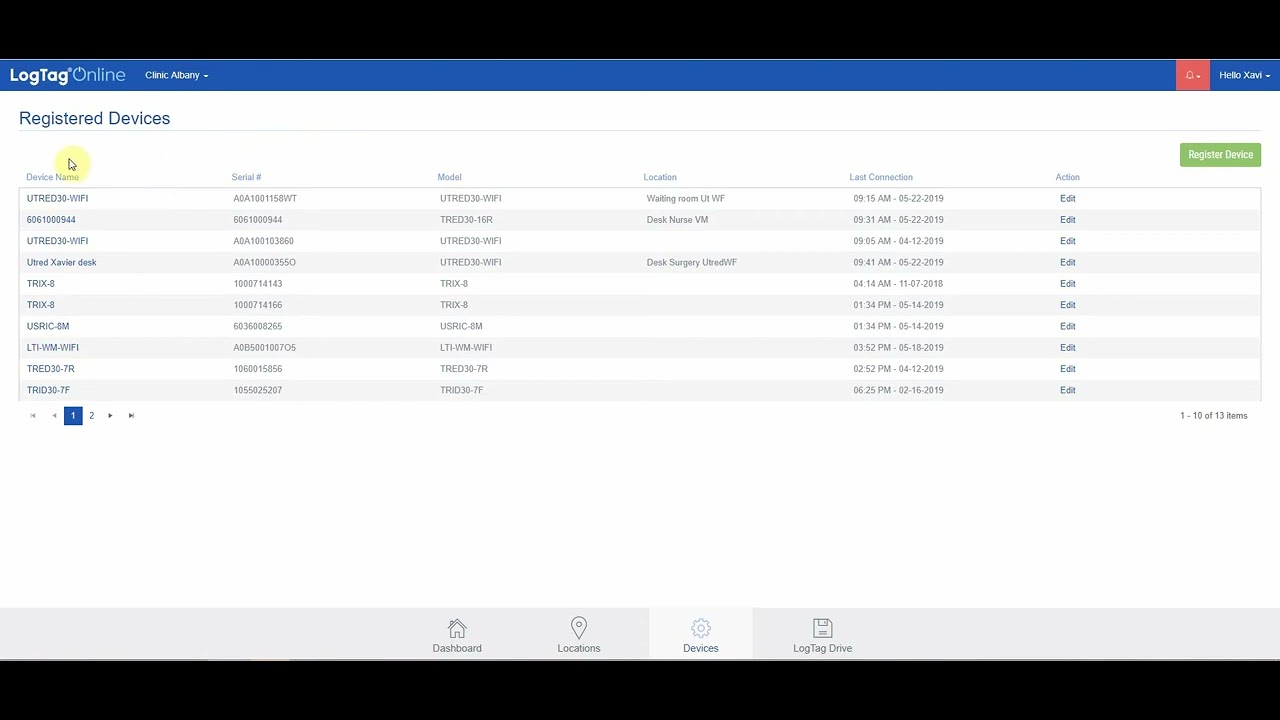Click model TRED30-16R cell
This screenshot has height=720, width=1280.
(466, 220)
